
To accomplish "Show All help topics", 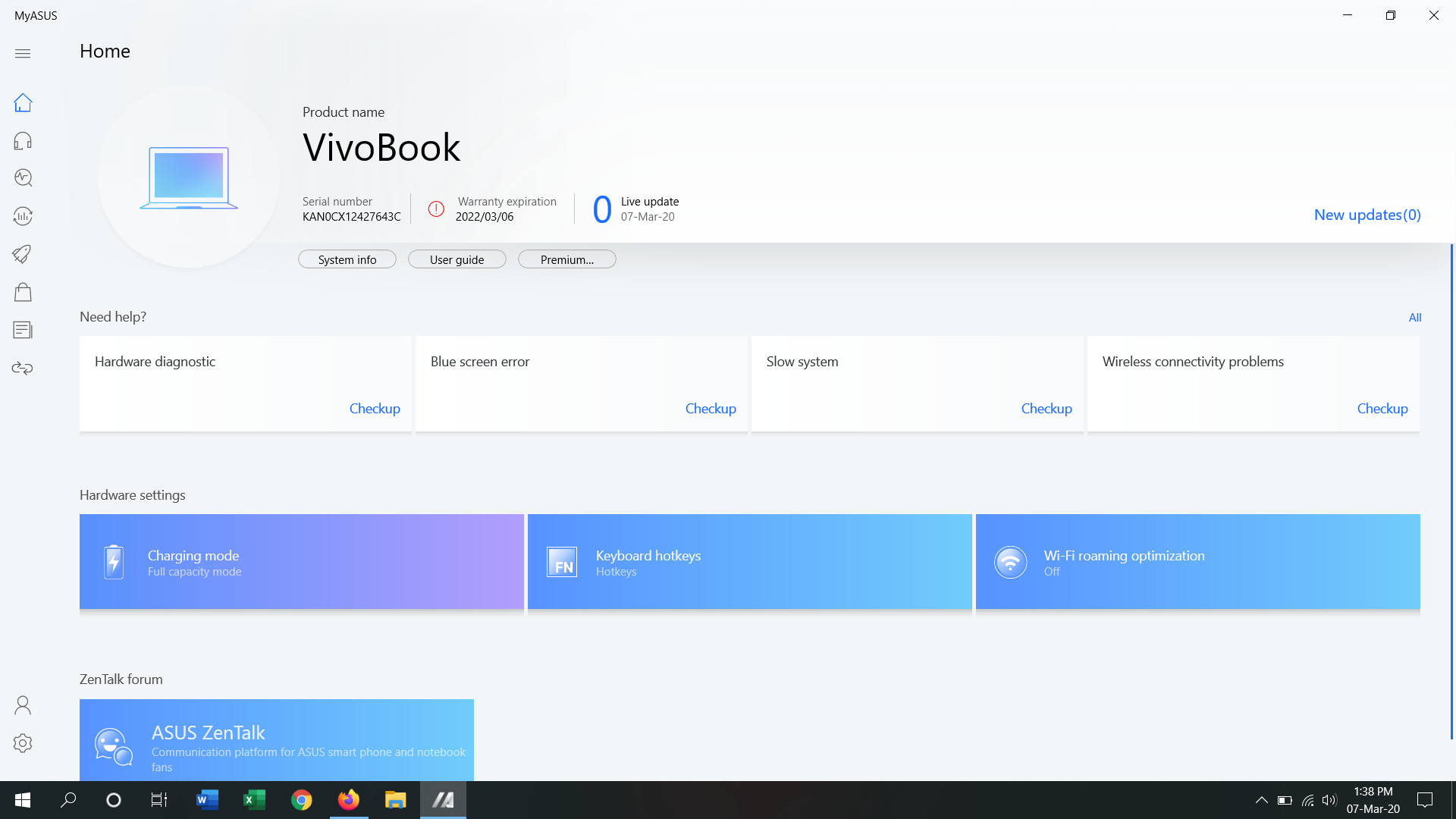I will (1415, 318).
